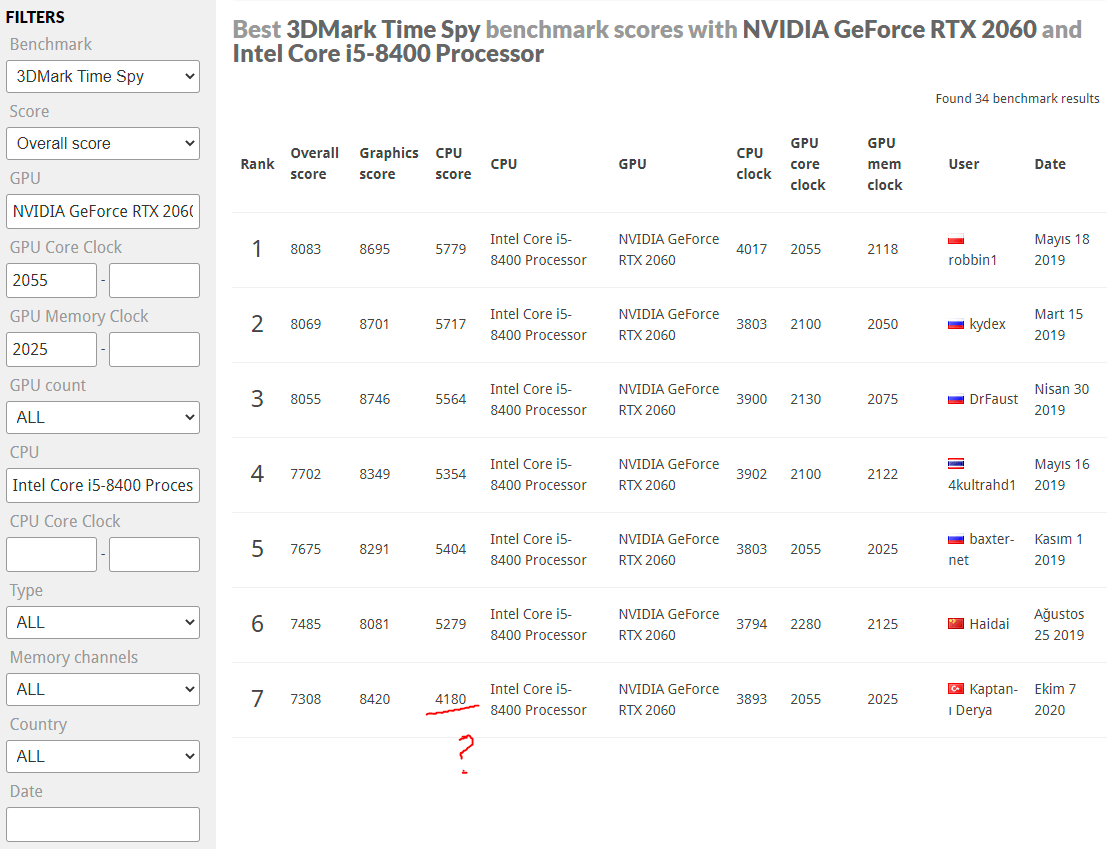Click the Poland flag icon next to robbin1

coord(956,240)
